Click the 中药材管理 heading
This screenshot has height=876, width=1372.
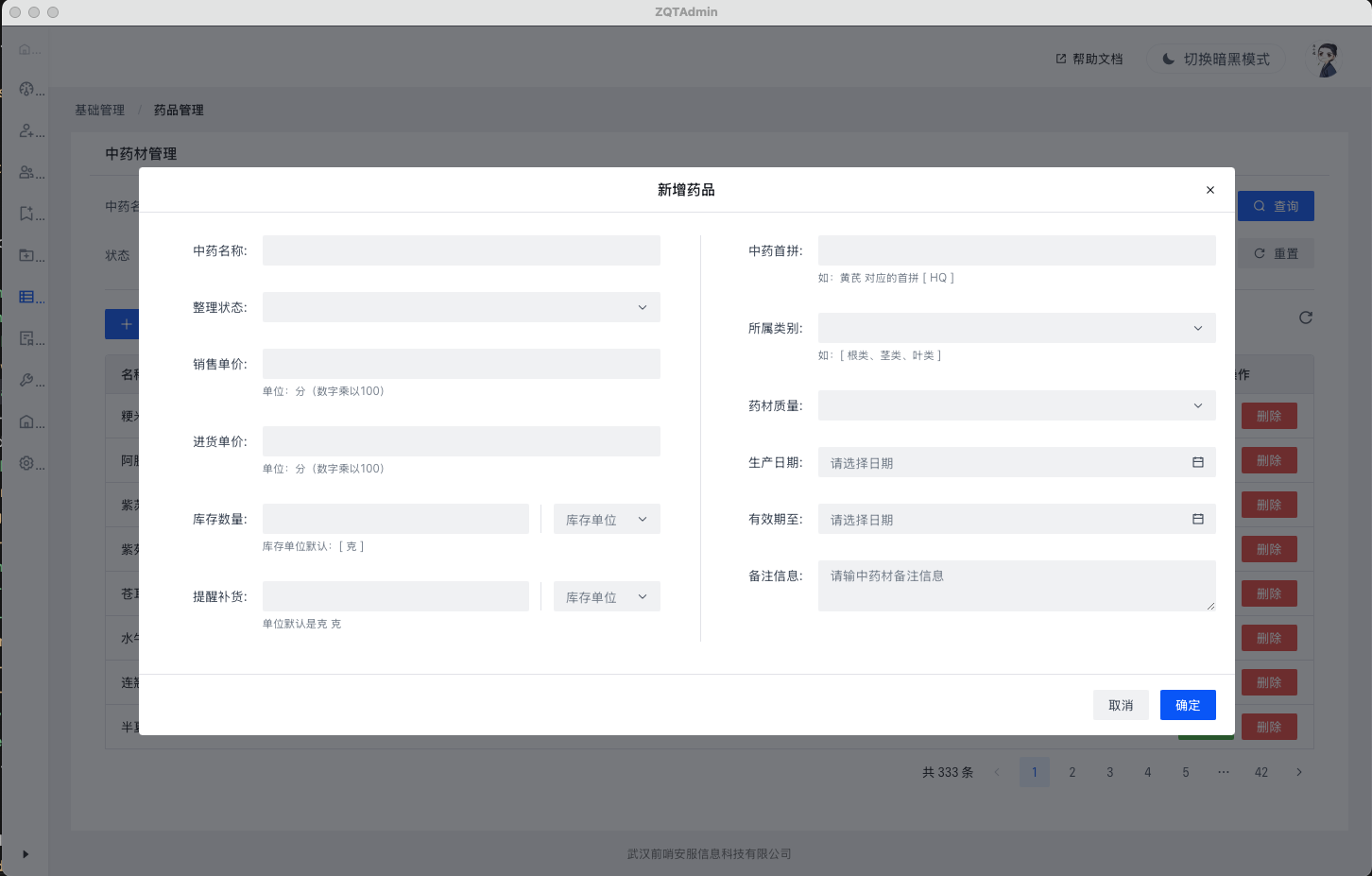click(141, 153)
